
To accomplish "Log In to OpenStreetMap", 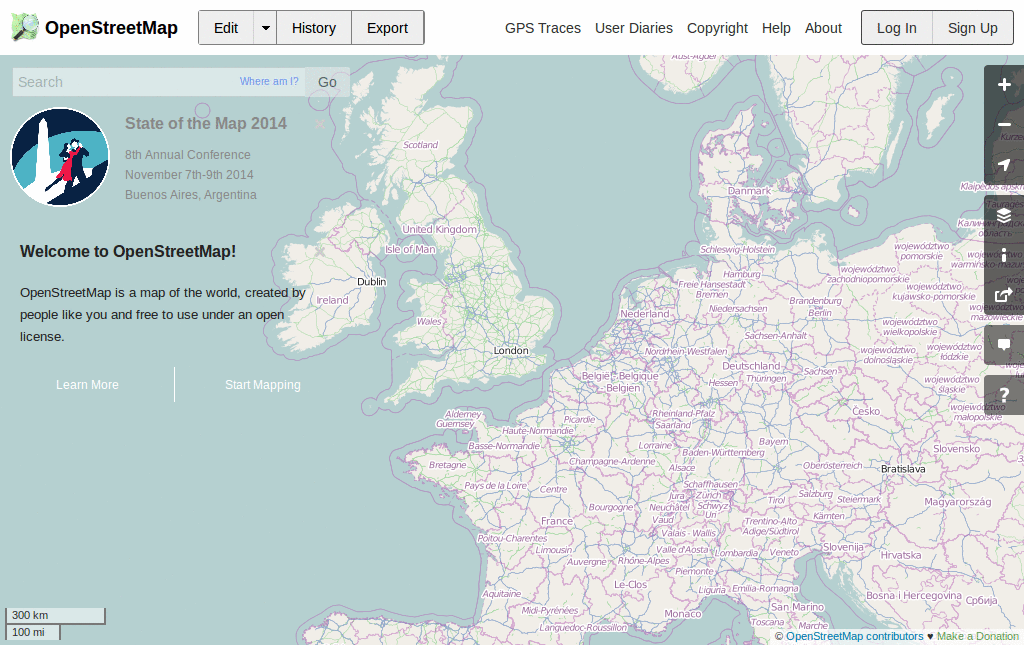I will tap(896, 28).
